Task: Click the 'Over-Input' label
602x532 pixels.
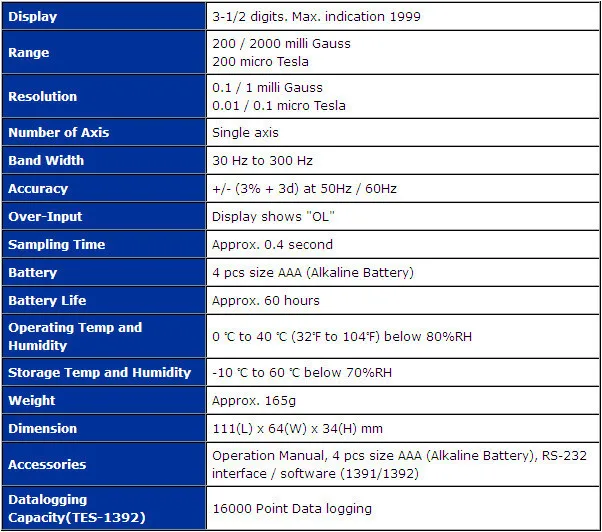Action: tap(45, 216)
